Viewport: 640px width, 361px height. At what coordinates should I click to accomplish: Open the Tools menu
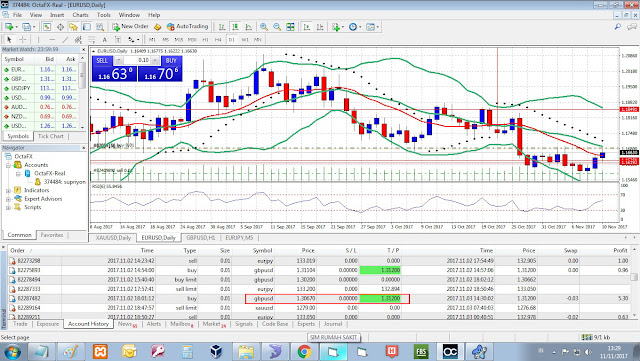104,15
